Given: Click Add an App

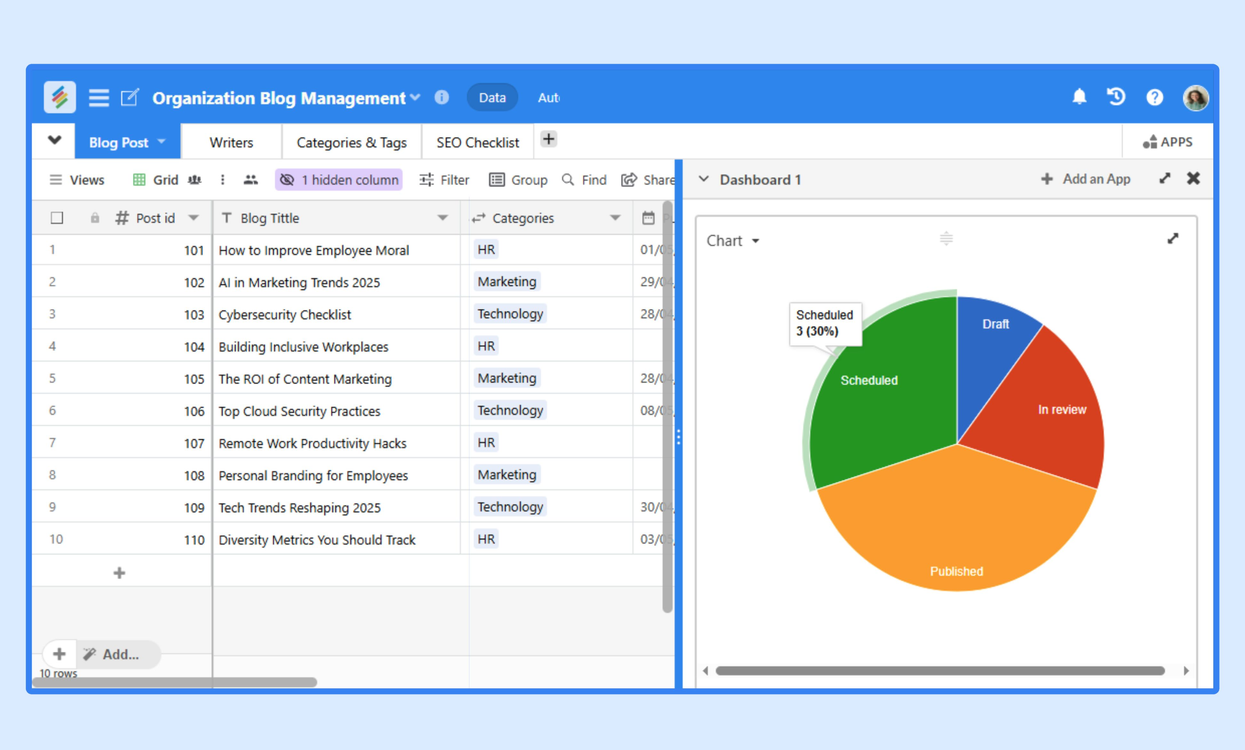Looking at the screenshot, I should click(x=1085, y=179).
